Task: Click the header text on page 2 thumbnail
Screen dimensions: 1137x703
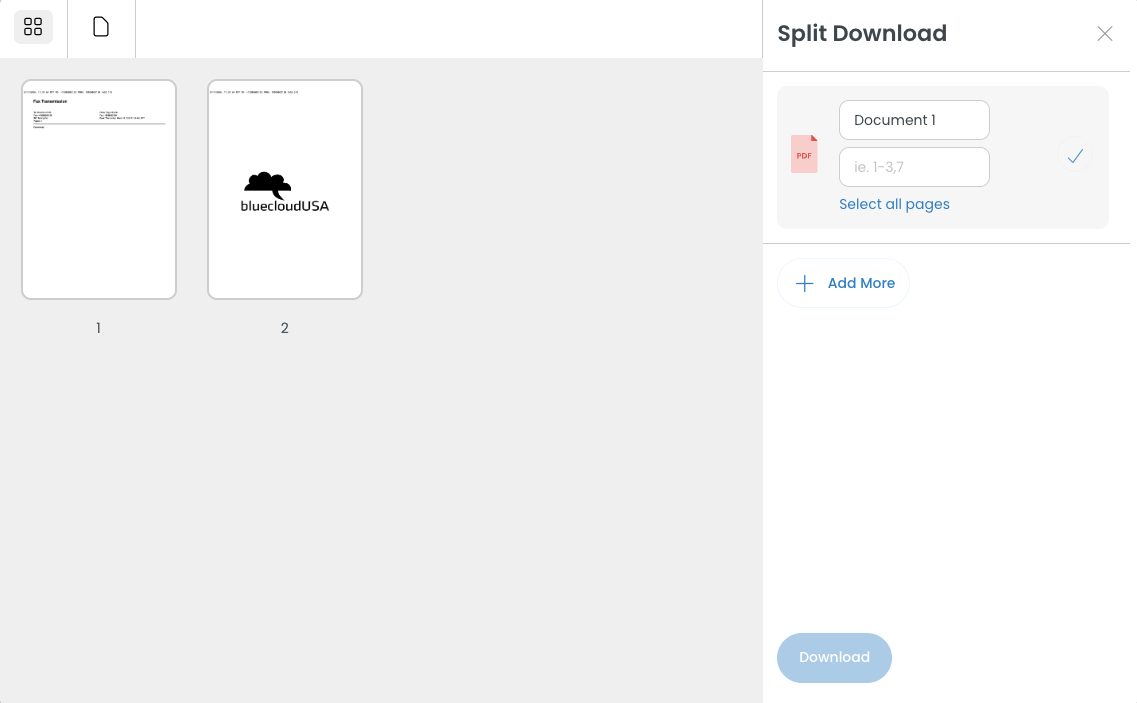Action: click(x=253, y=92)
